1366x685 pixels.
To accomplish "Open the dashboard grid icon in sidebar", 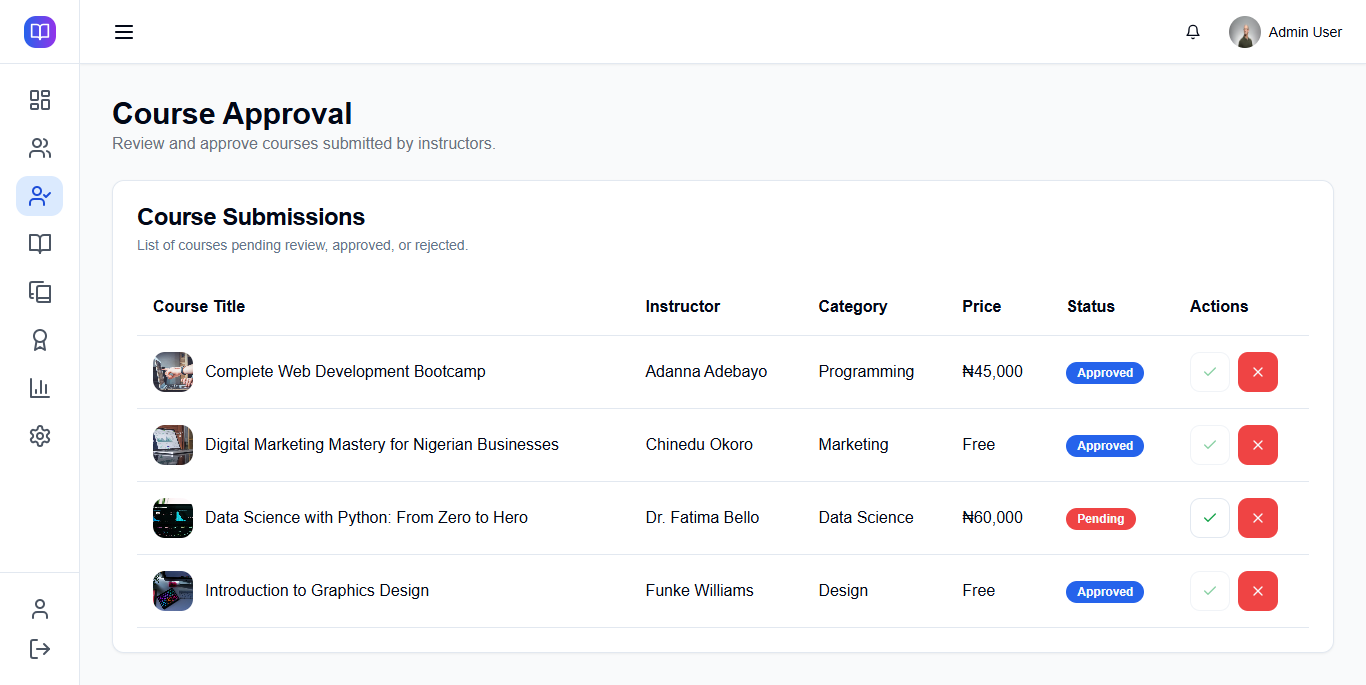I will (x=40, y=100).
